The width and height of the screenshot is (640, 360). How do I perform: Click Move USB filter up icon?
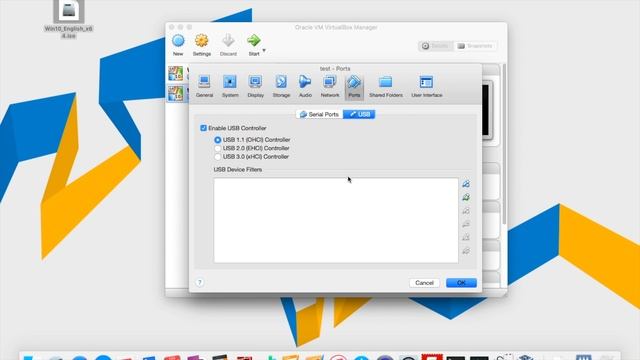click(466, 237)
